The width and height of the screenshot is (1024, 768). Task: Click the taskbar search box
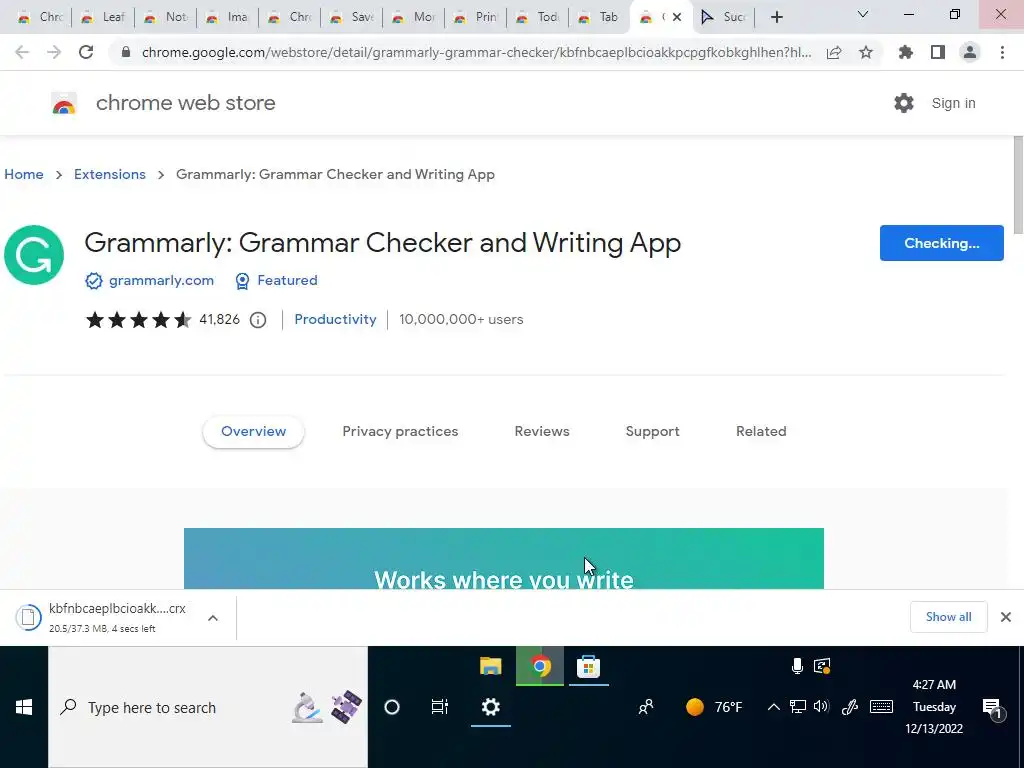pyautogui.click(x=208, y=707)
